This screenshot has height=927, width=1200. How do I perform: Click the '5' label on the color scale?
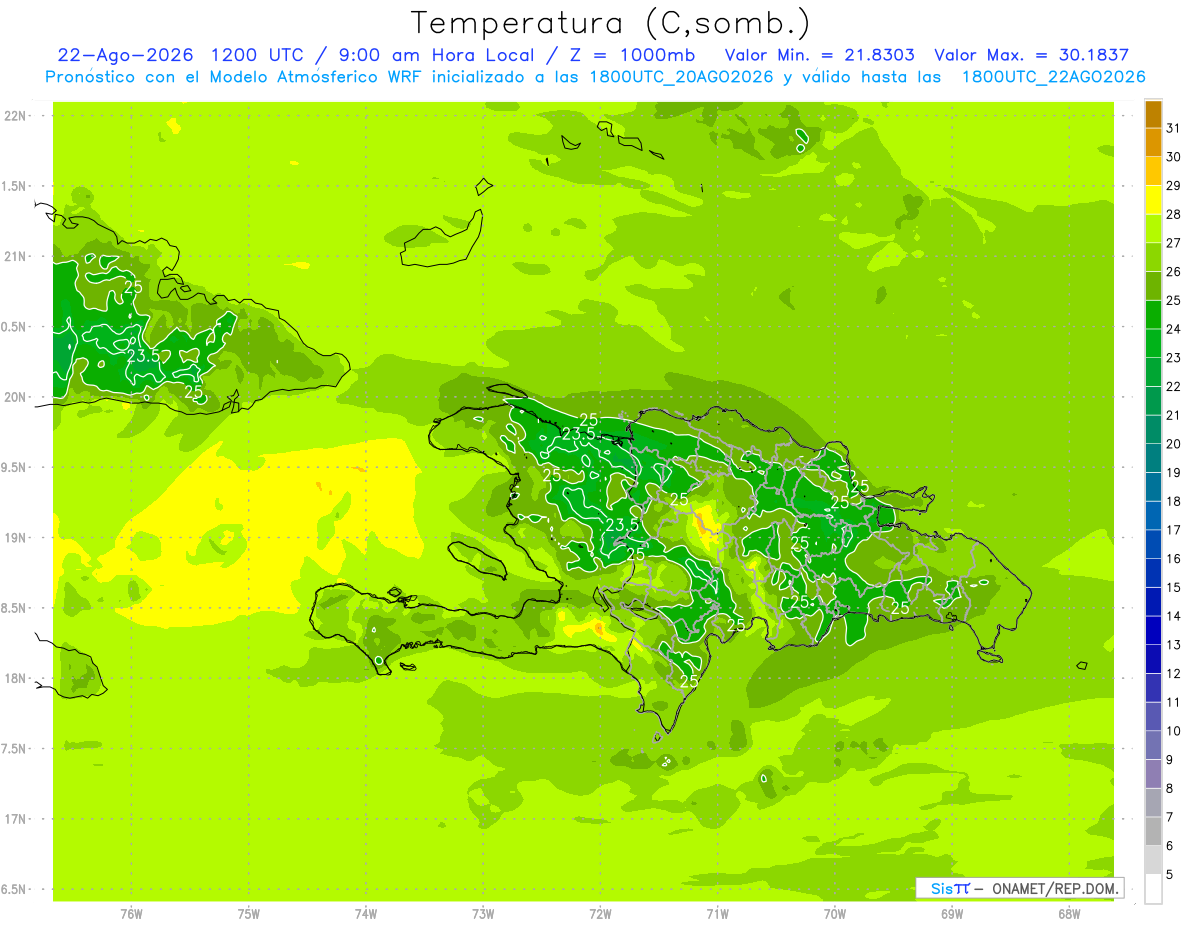click(1169, 874)
